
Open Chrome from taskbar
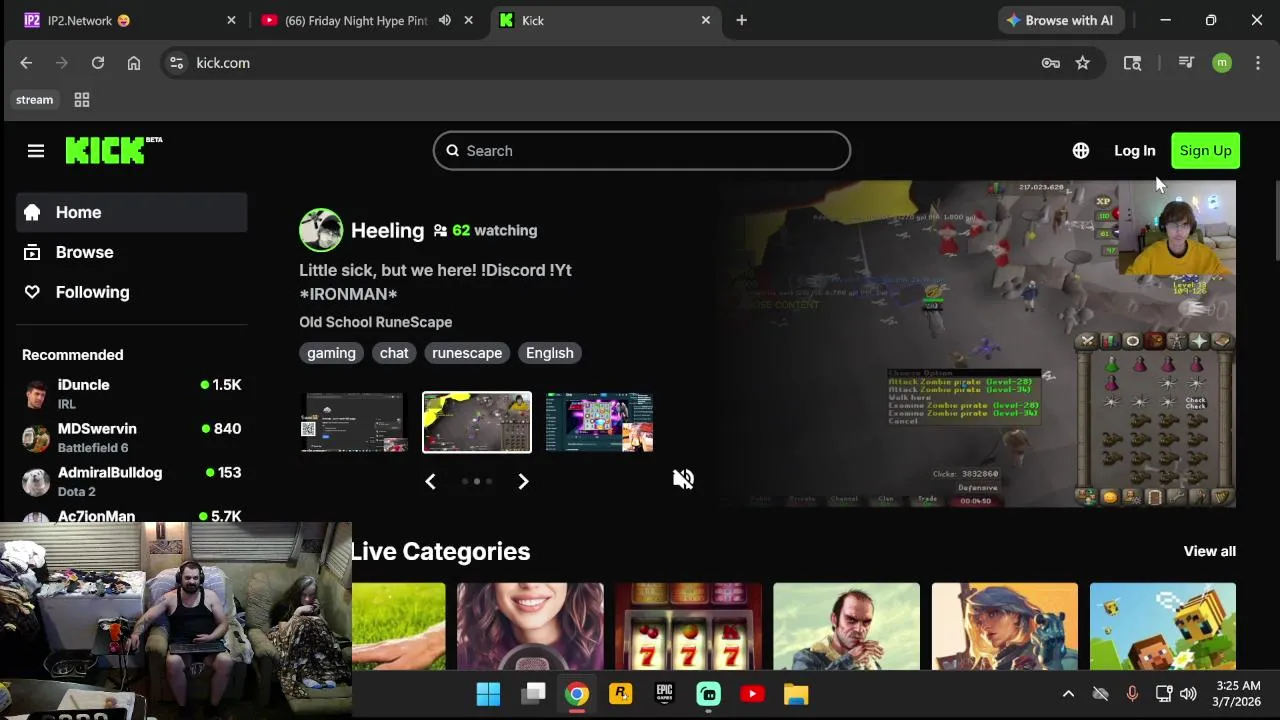(x=576, y=694)
